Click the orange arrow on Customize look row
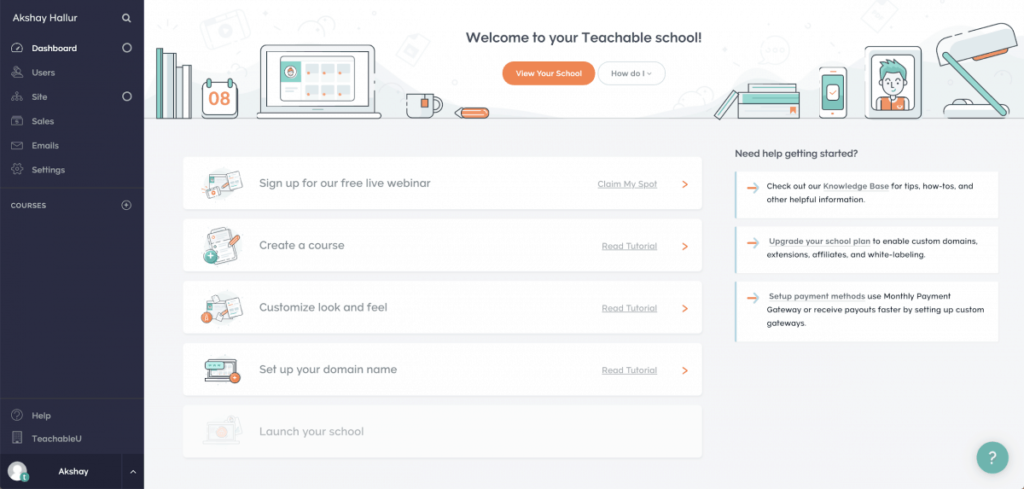The width and height of the screenshot is (1024, 489). coord(685,308)
